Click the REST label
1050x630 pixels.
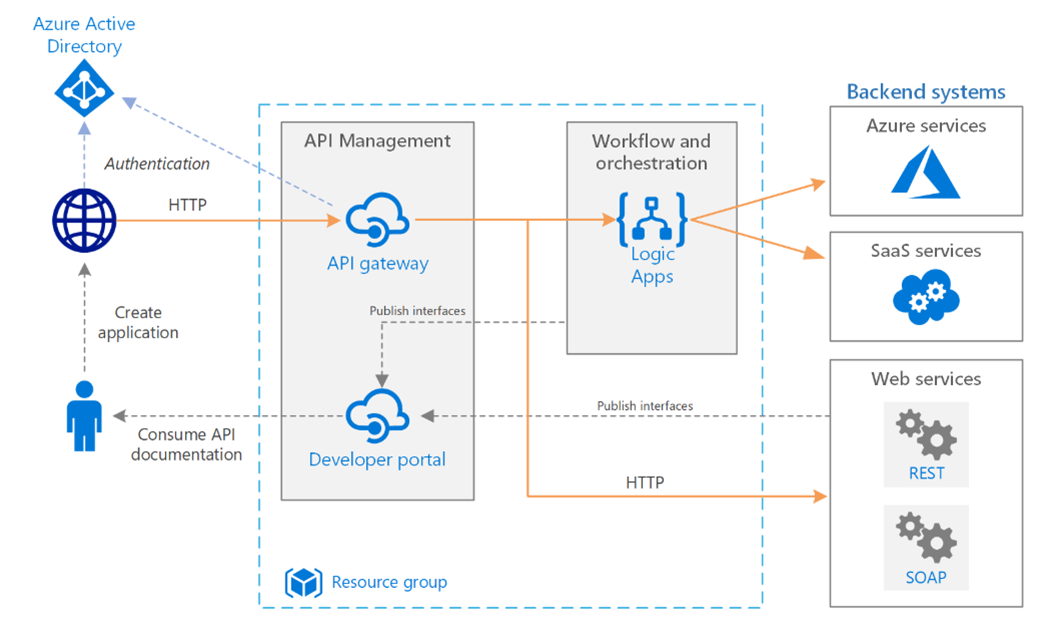[x=926, y=473]
